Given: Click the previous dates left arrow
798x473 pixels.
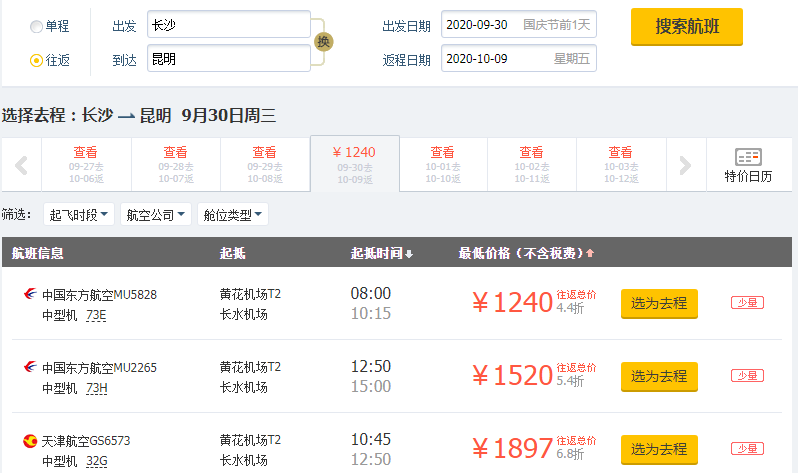Looking at the screenshot, I should pyautogui.click(x=20, y=165).
